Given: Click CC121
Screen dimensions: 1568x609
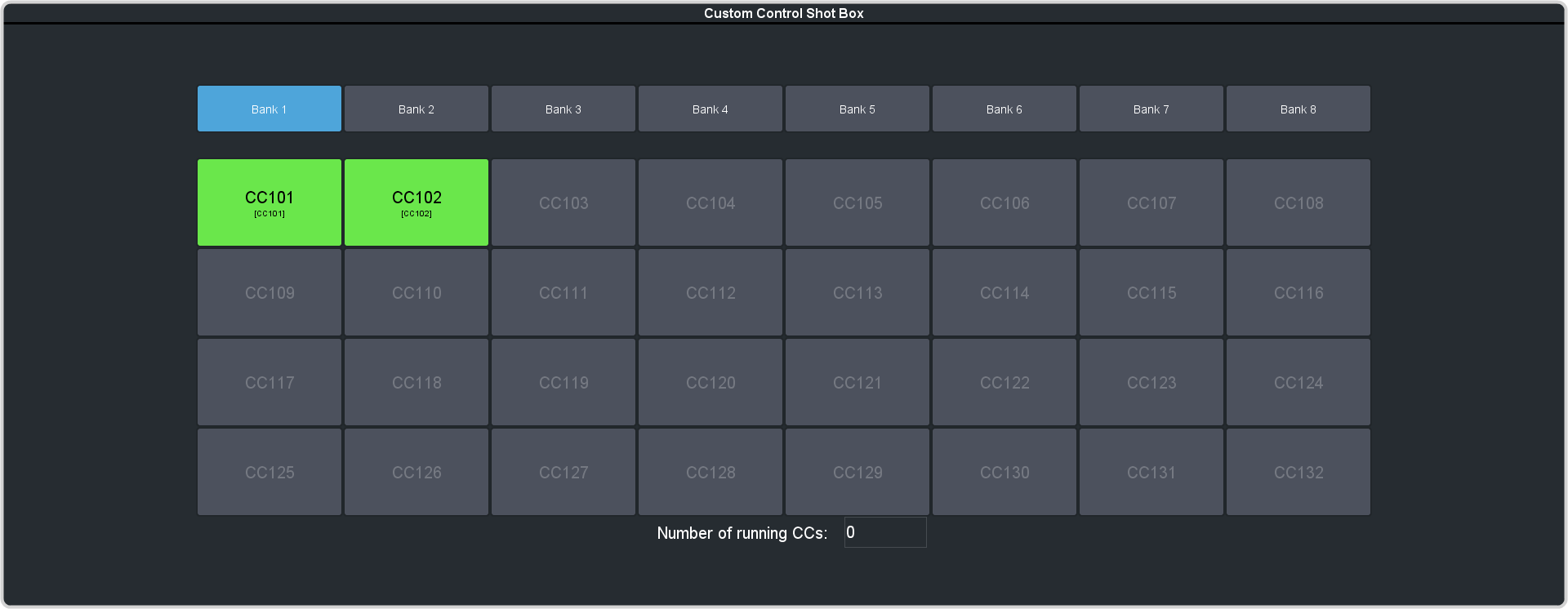Looking at the screenshot, I should click(857, 382).
